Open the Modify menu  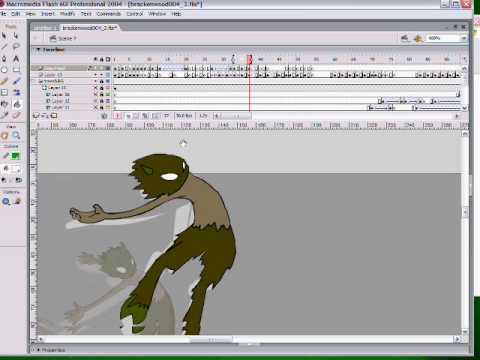point(67,14)
